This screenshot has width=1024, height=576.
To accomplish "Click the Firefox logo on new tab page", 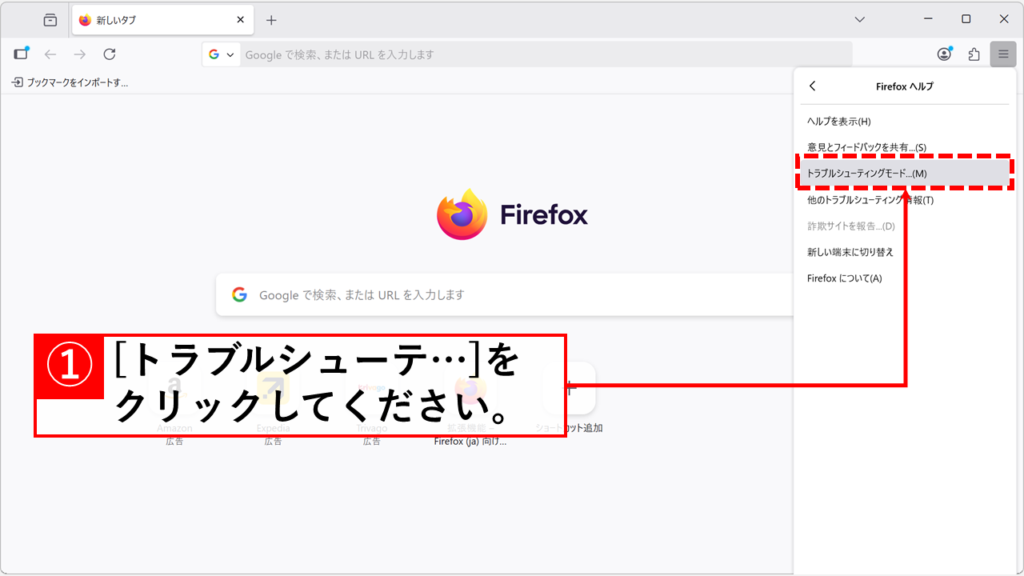I will coord(513,214).
